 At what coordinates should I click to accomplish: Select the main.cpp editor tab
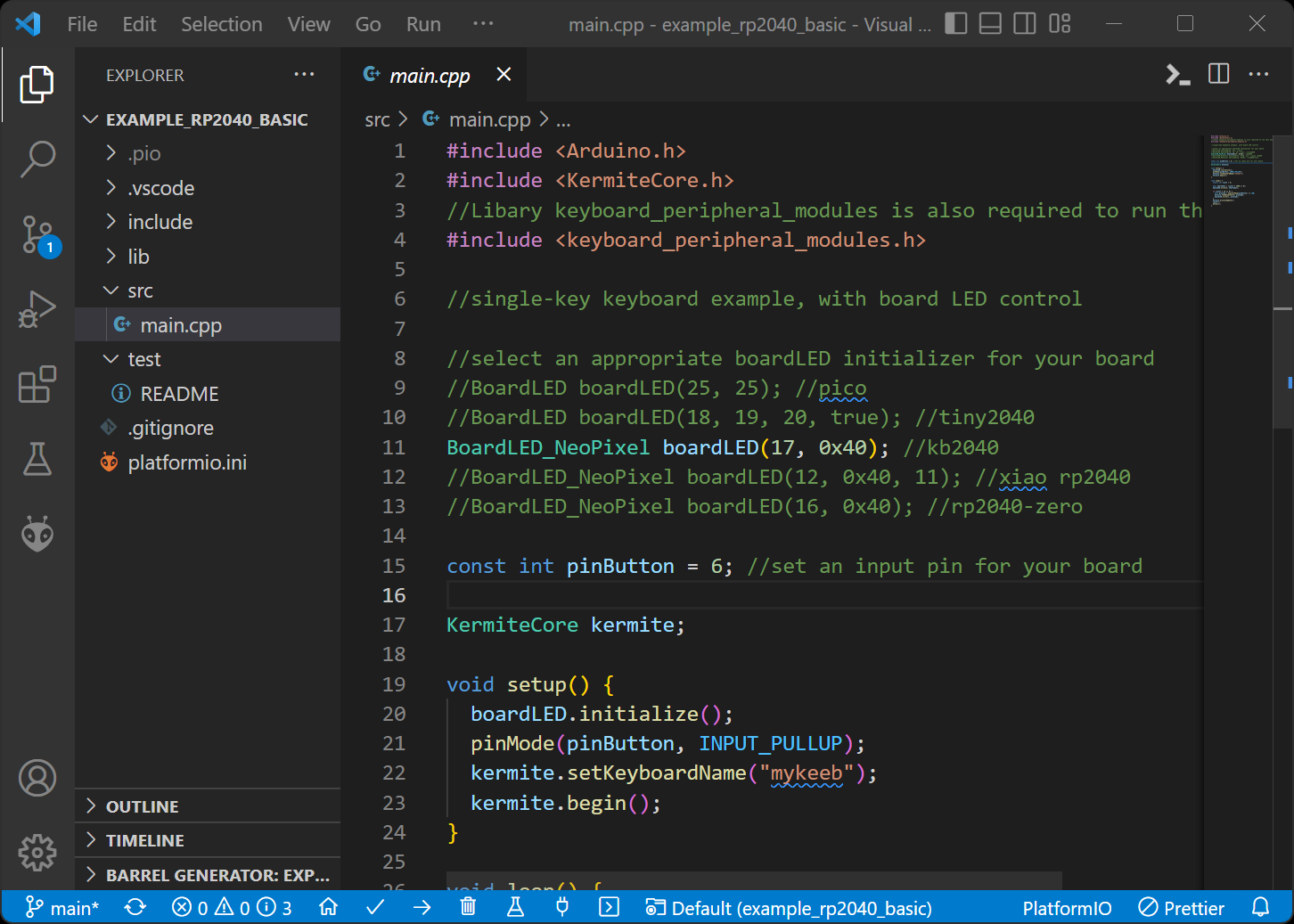[x=429, y=76]
